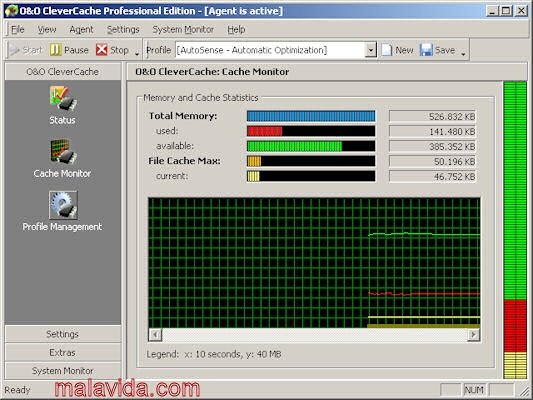The image size is (533, 400).
Task: Click the vertical memory usage meter bar
Action: pyautogui.click(x=515, y=230)
